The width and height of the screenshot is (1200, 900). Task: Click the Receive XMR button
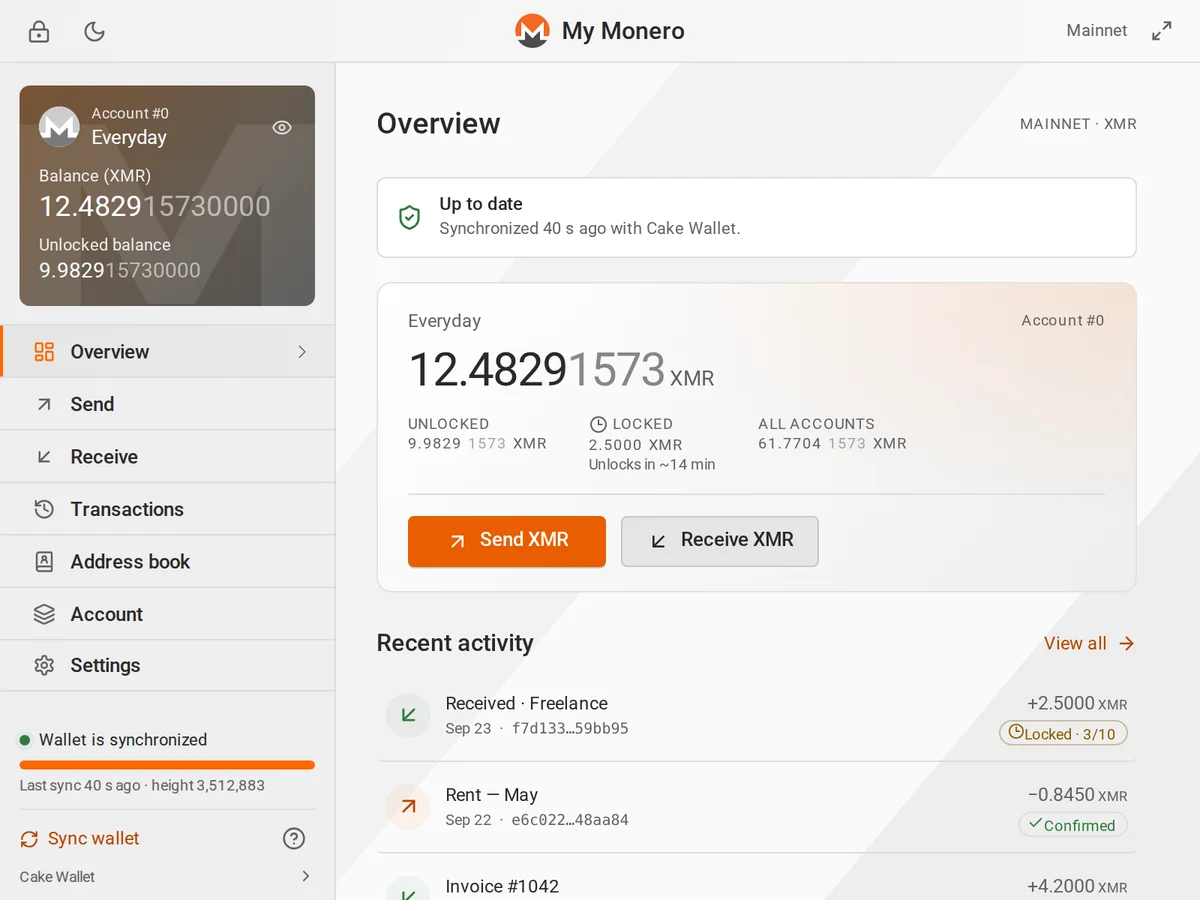(720, 541)
